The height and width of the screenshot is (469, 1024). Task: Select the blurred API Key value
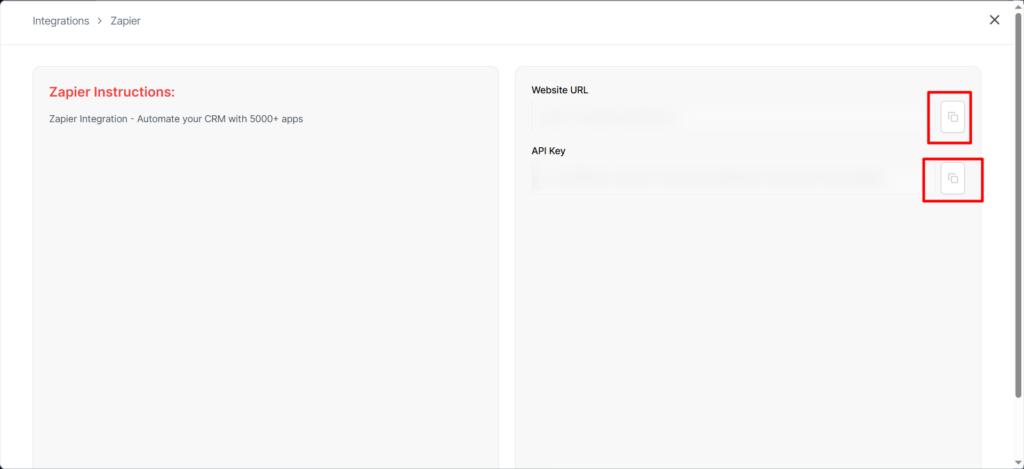(705, 179)
